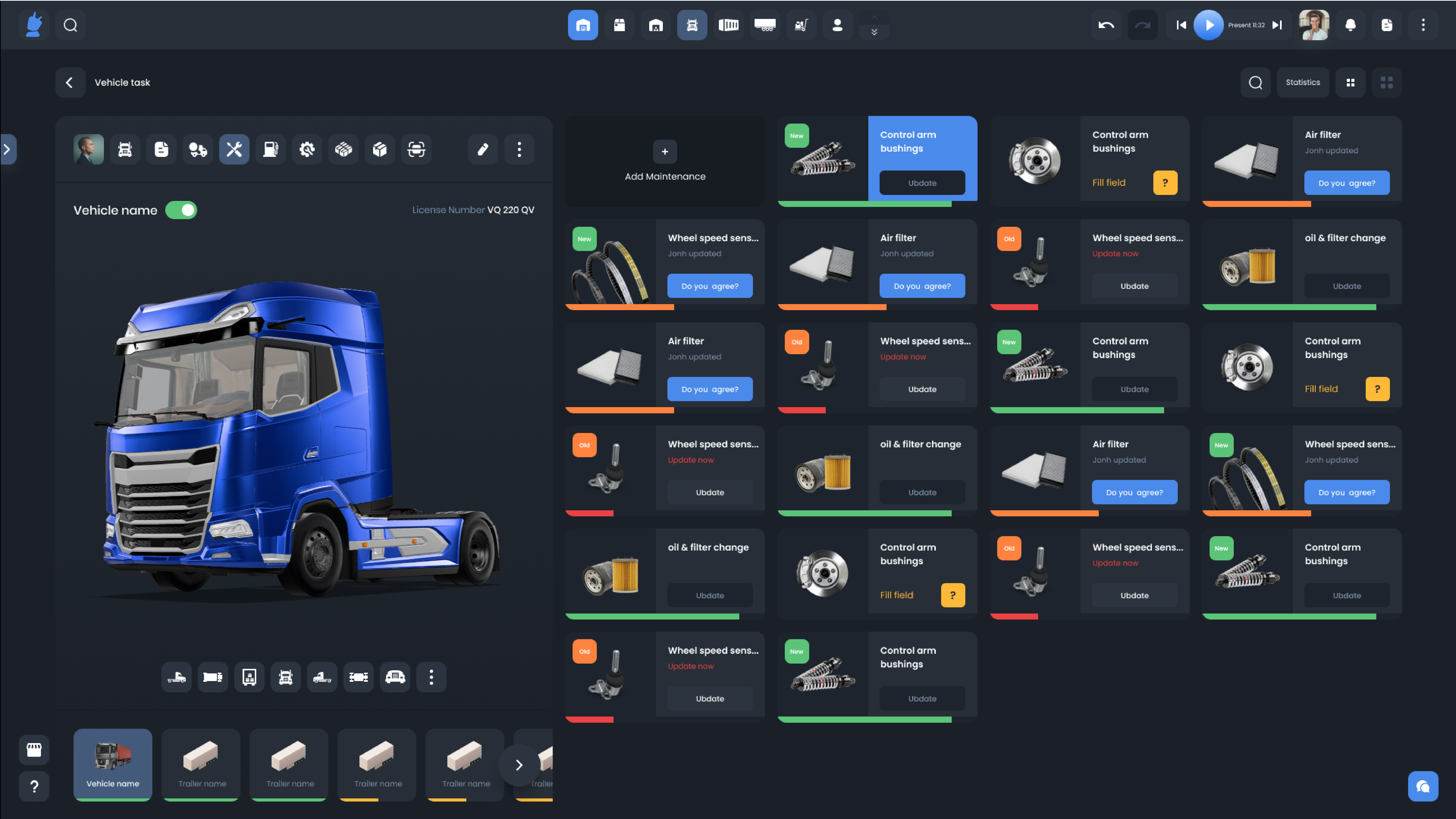This screenshot has height=819, width=1456.
Task: Open chat bubble in bottom-right corner
Action: (1423, 786)
